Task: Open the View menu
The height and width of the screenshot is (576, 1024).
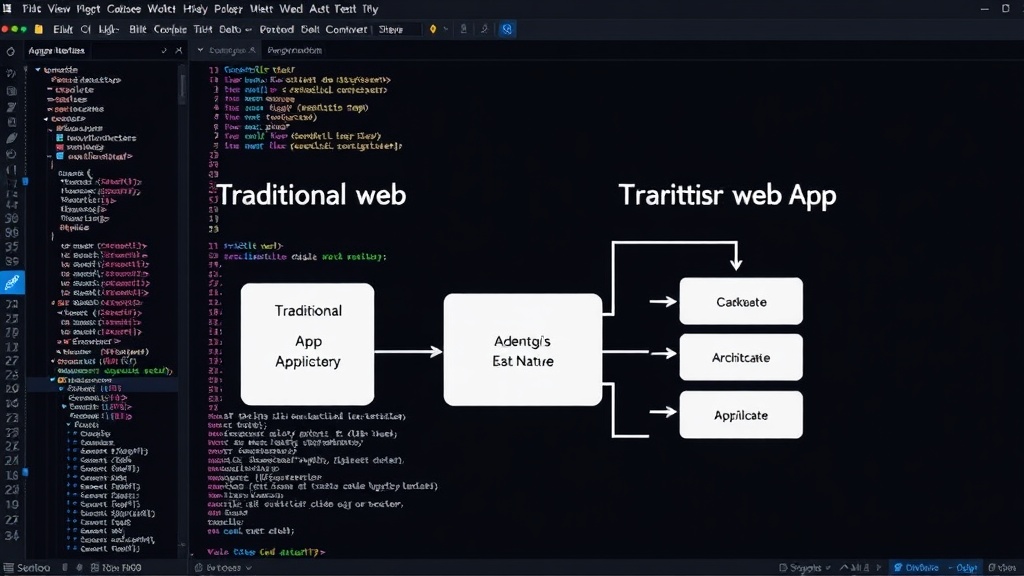Action: [59, 9]
